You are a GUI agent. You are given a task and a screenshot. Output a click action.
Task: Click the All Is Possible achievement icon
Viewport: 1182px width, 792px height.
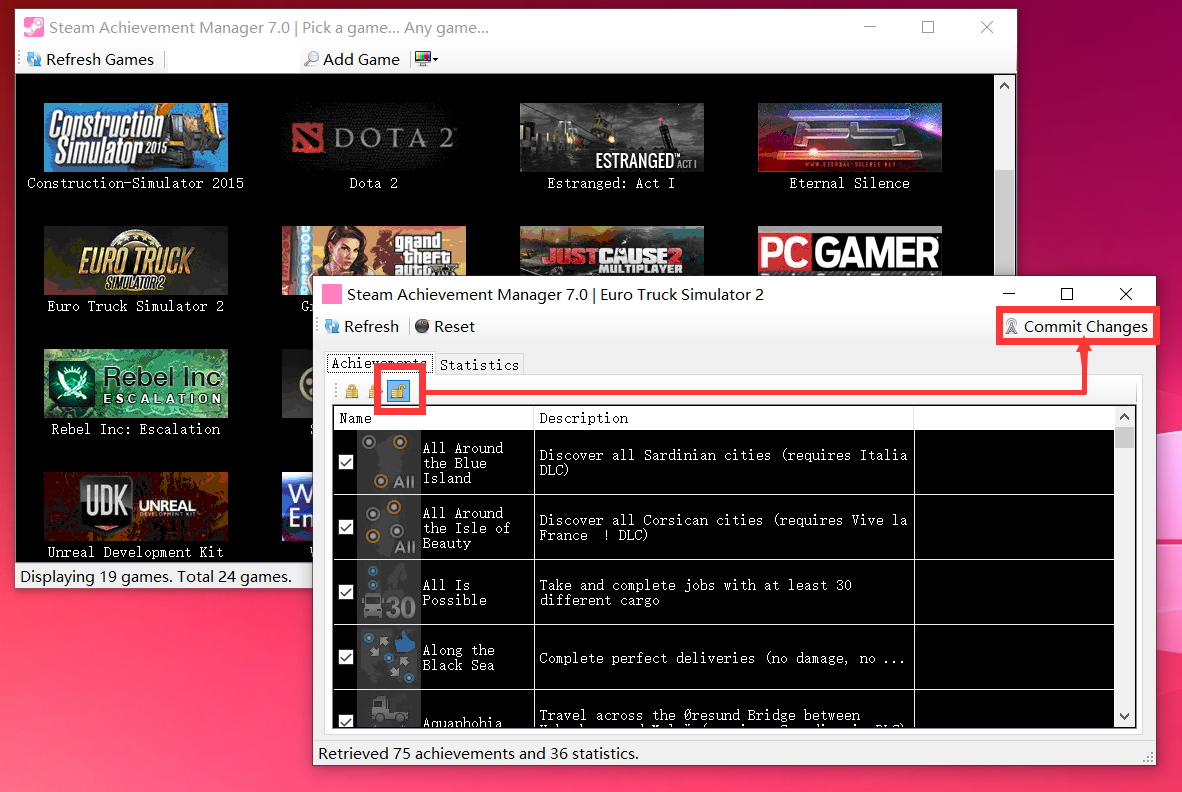click(388, 592)
